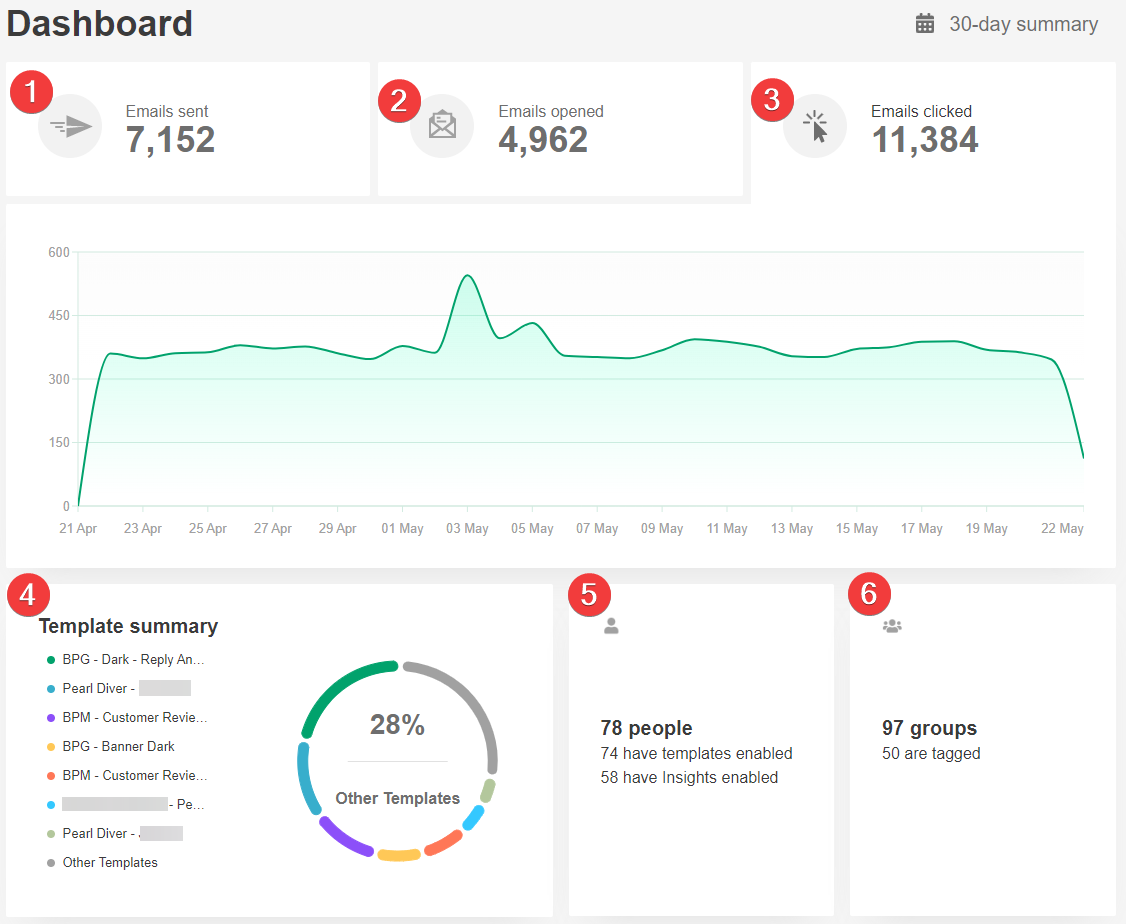1126x924 pixels.
Task: Click the cursor Emails clicked icon
Action: pyautogui.click(x=815, y=126)
